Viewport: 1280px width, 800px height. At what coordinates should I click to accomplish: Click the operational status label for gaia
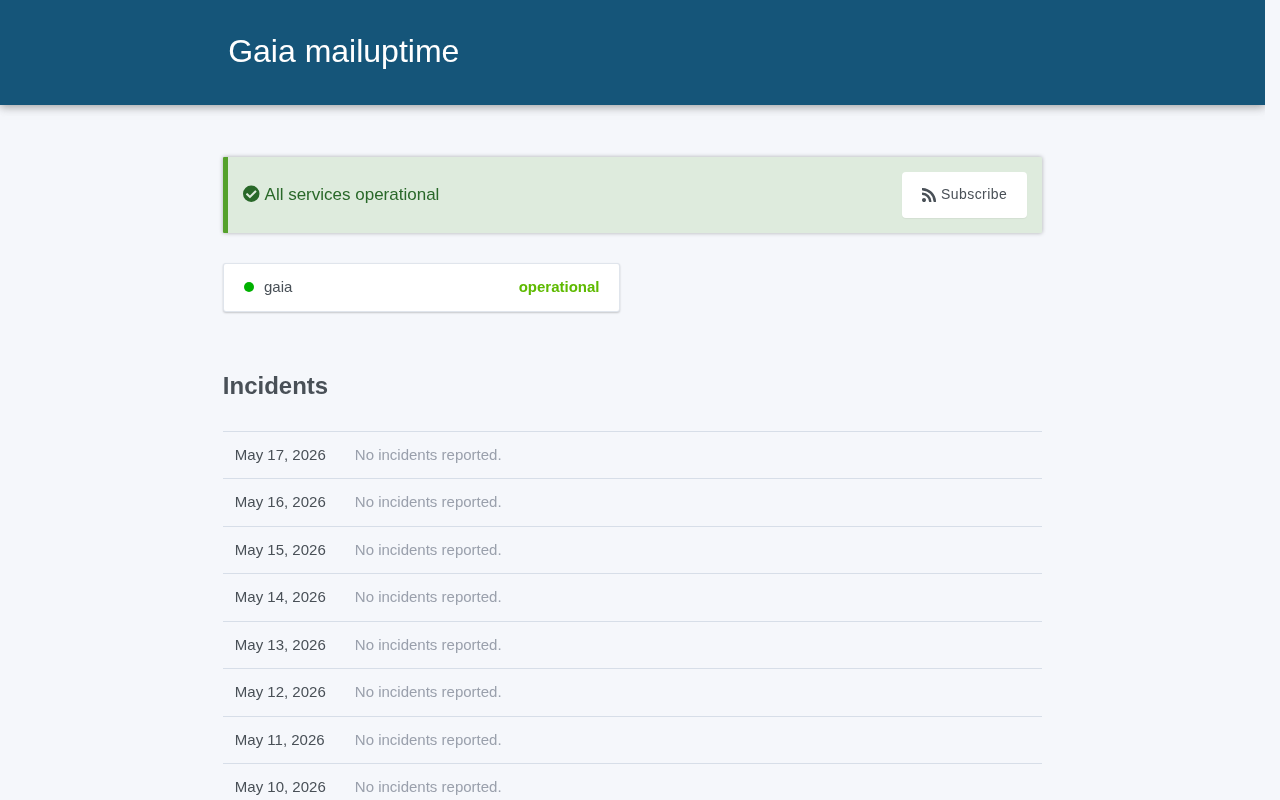pos(559,287)
